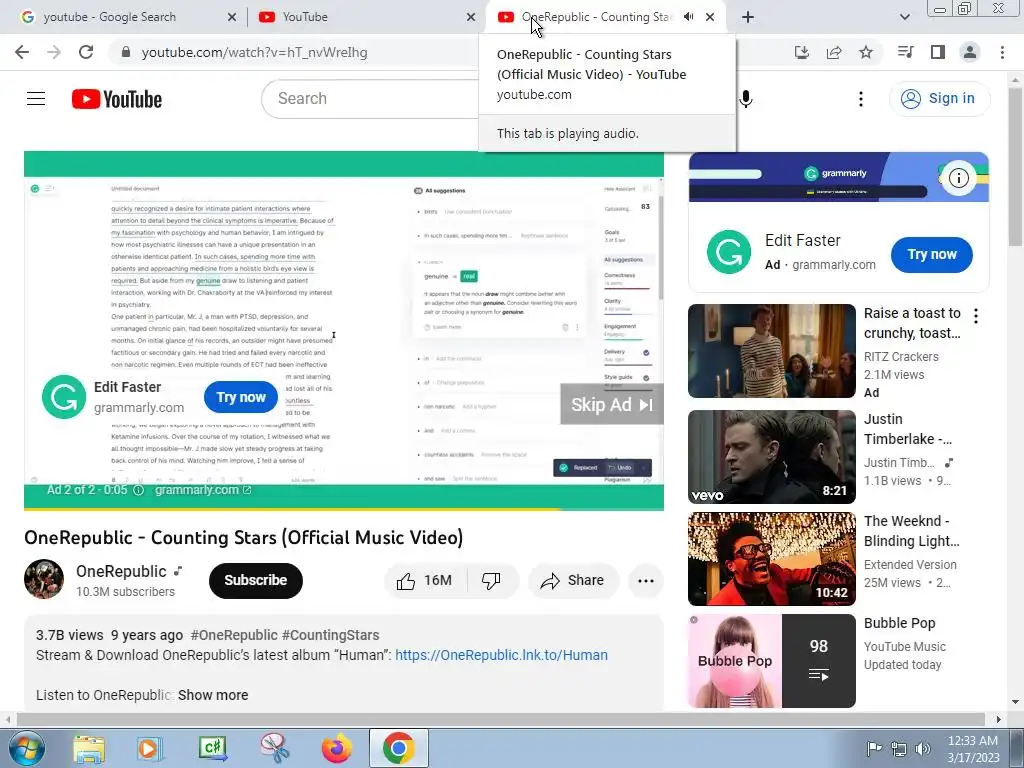Screen dimensions: 1024x768
Task: Open Chrome side panel icon
Action: [x=938, y=52]
